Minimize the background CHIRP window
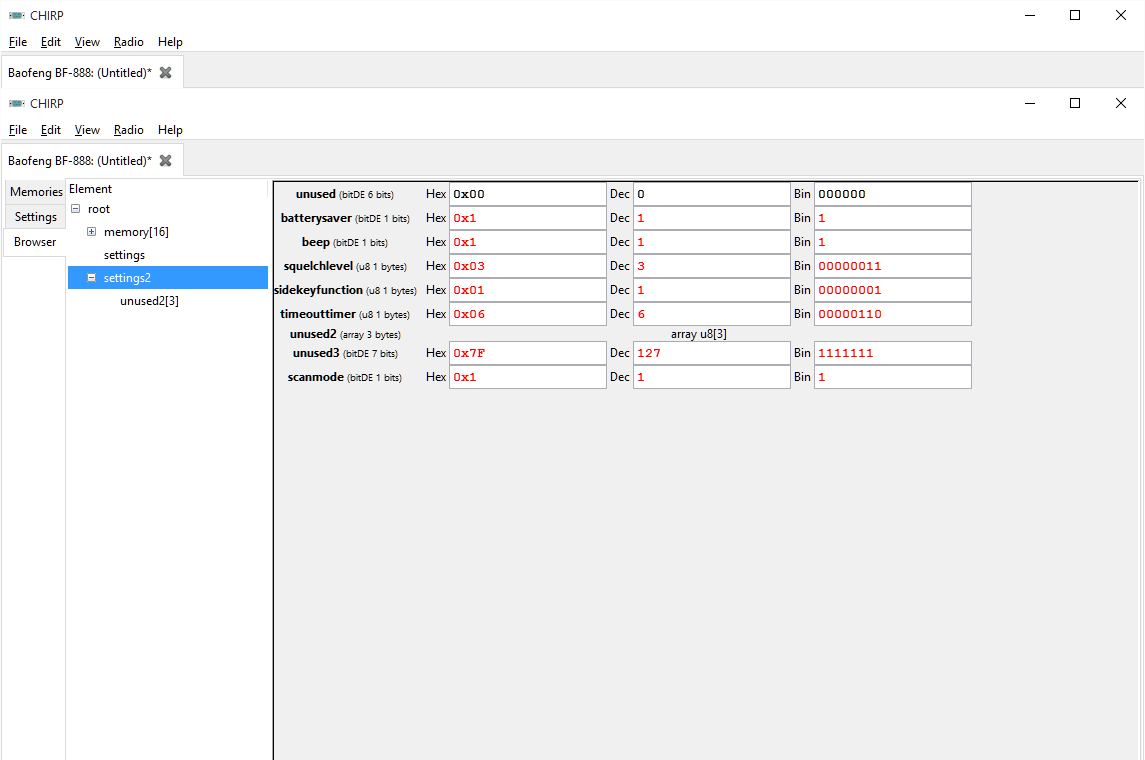 coord(1030,15)
